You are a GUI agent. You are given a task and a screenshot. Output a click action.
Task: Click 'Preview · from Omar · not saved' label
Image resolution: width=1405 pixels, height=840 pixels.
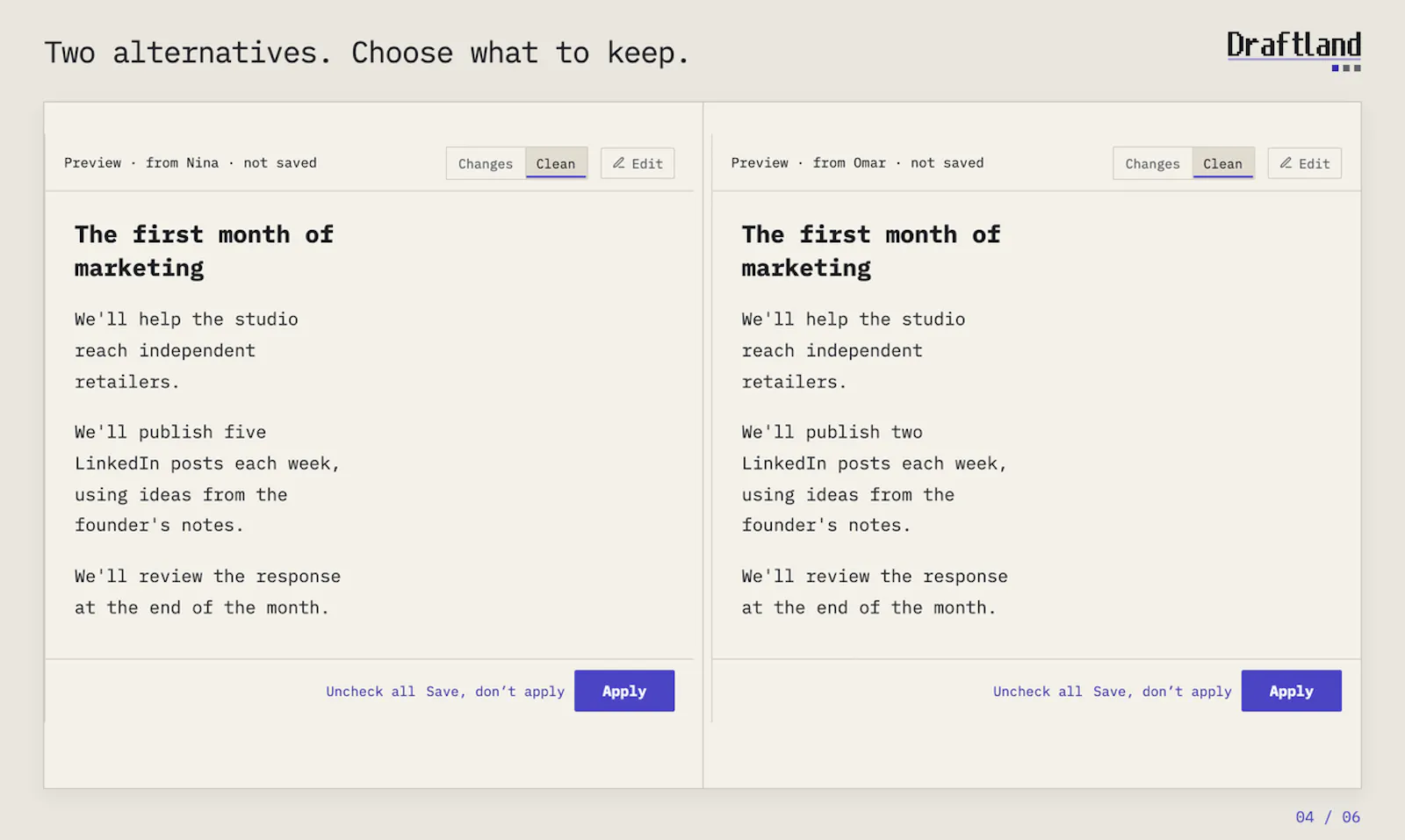coord(857,163)
